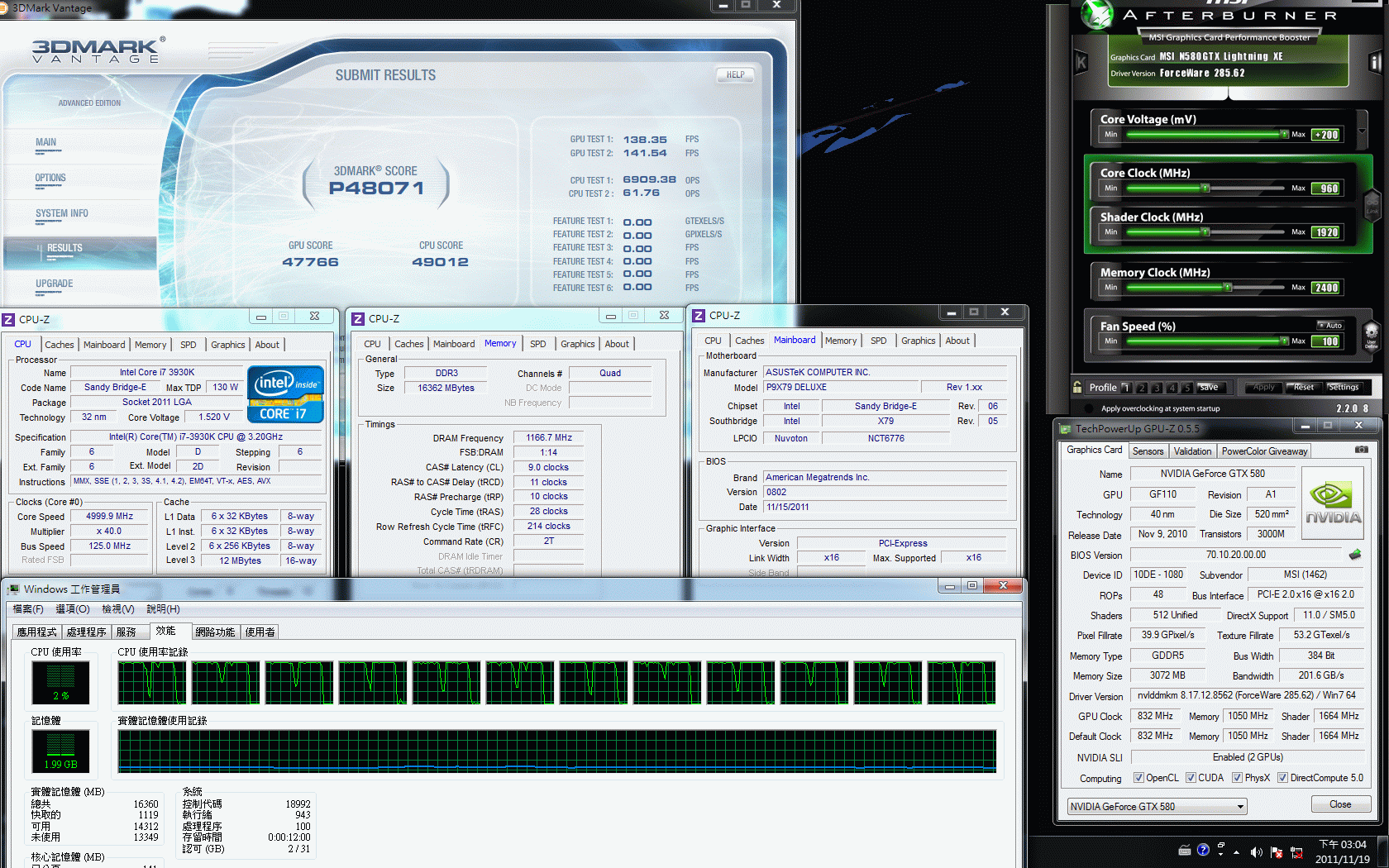The image size is (1389, 868).
Task: Click the Core Clock slider handle
Action: point(1205,188)
